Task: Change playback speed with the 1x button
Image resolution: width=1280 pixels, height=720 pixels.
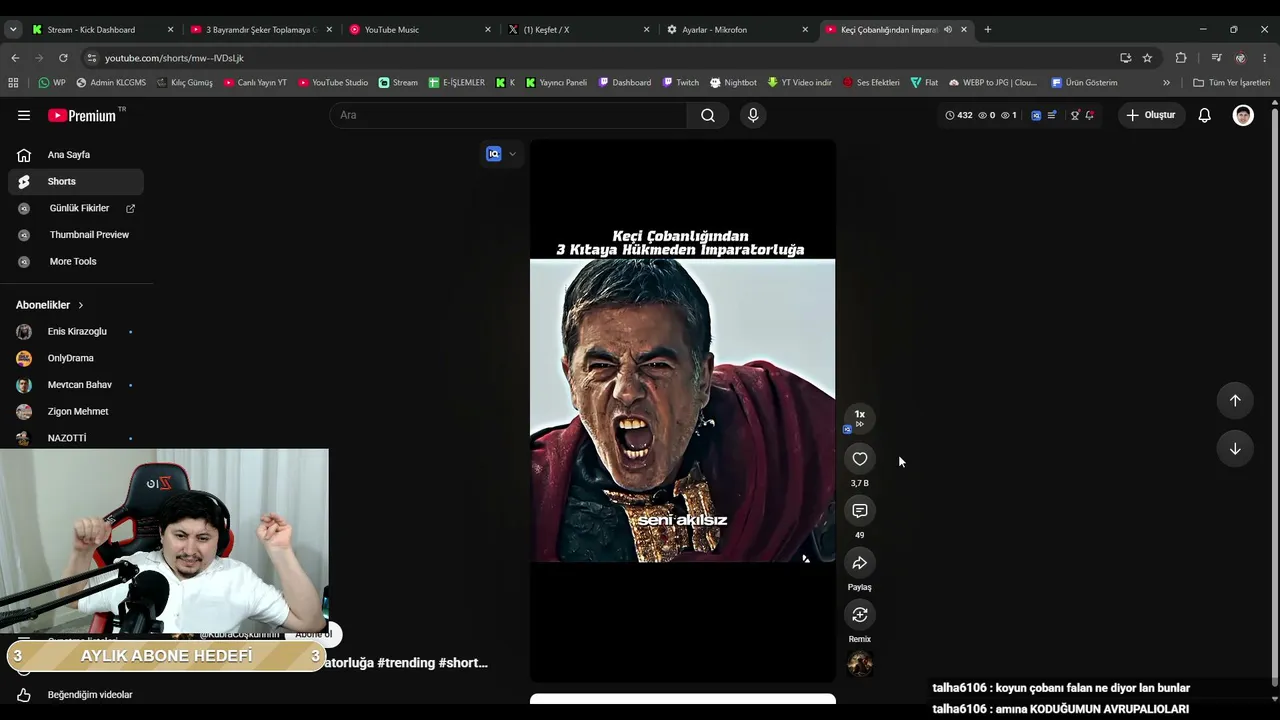Action: point(859,417)
